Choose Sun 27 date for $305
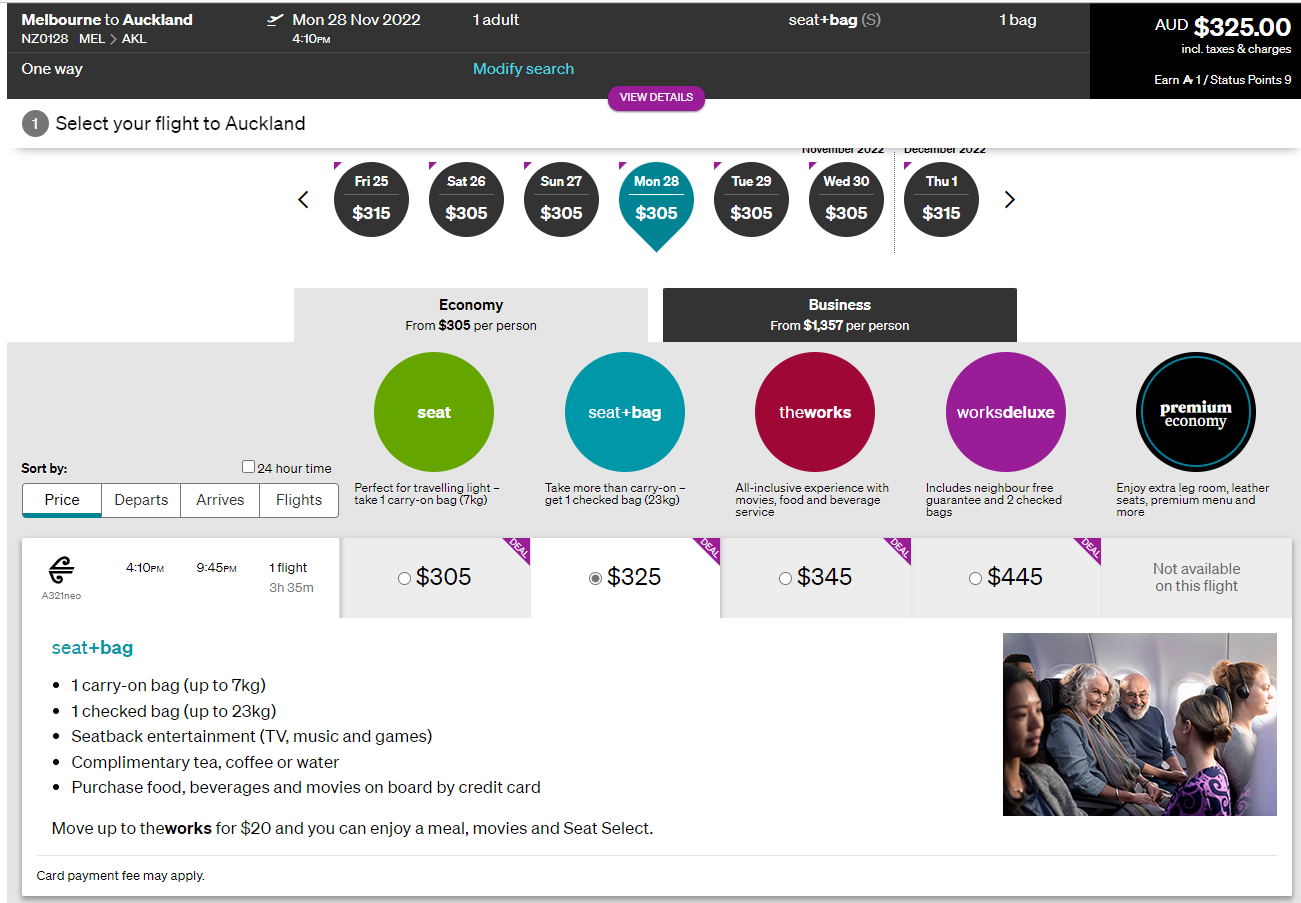This screenshot has height=903, width=1301. [561, 200]
